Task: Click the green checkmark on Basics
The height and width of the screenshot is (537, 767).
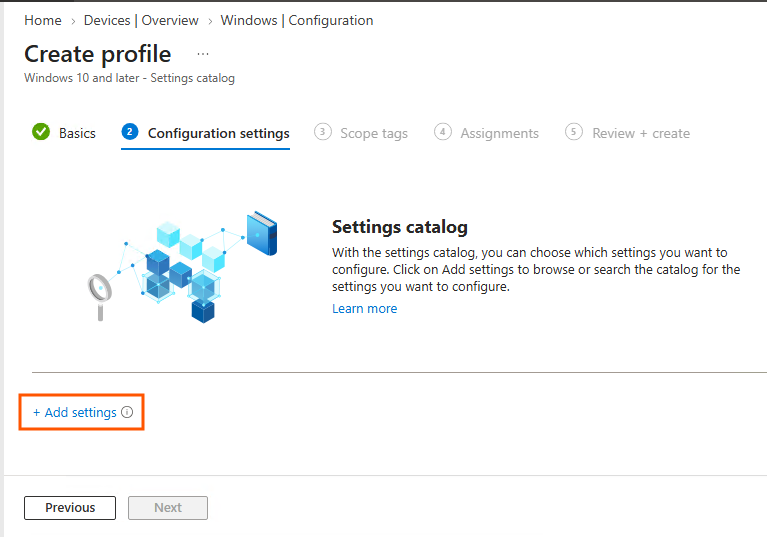Action: coord(41,132)
